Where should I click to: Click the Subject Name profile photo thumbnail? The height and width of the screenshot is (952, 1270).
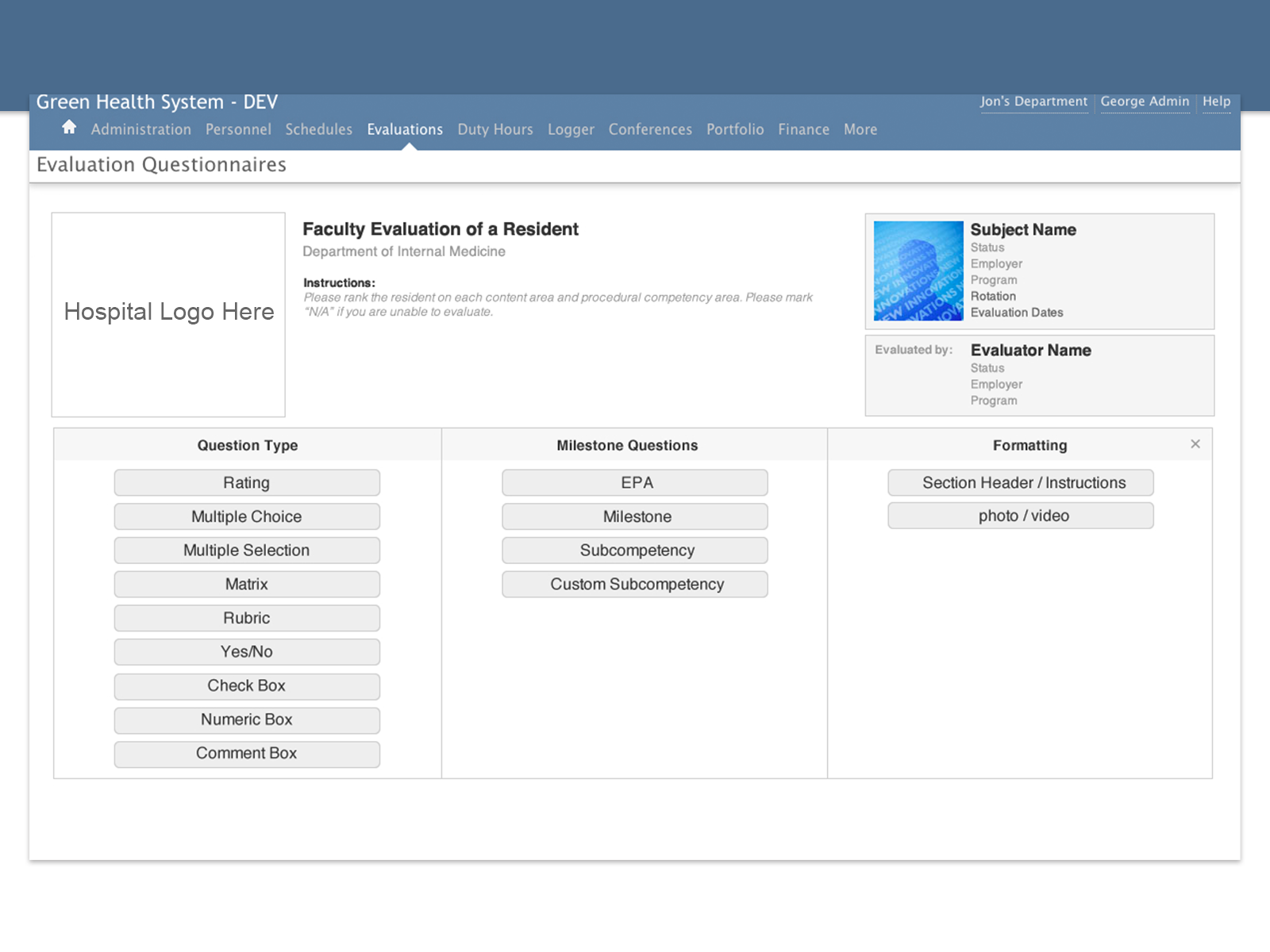point(917,271)
